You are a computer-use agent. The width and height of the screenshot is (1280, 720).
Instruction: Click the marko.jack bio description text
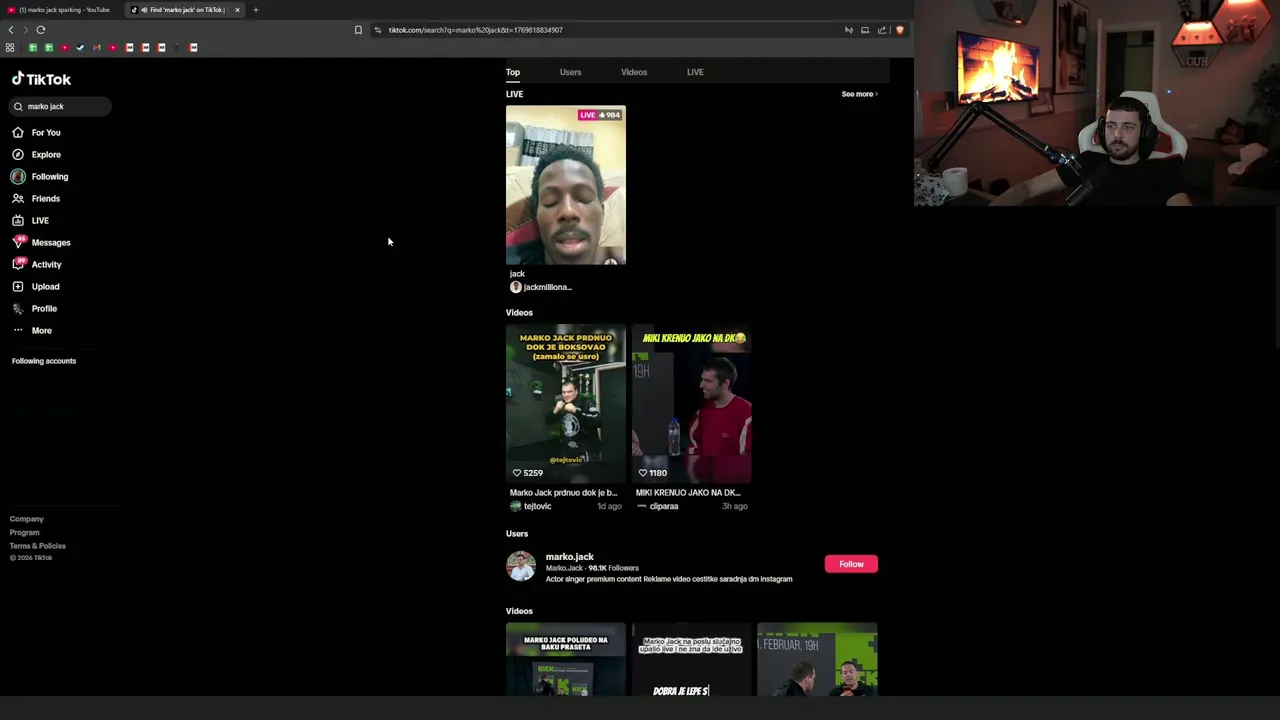pos(669,579)
